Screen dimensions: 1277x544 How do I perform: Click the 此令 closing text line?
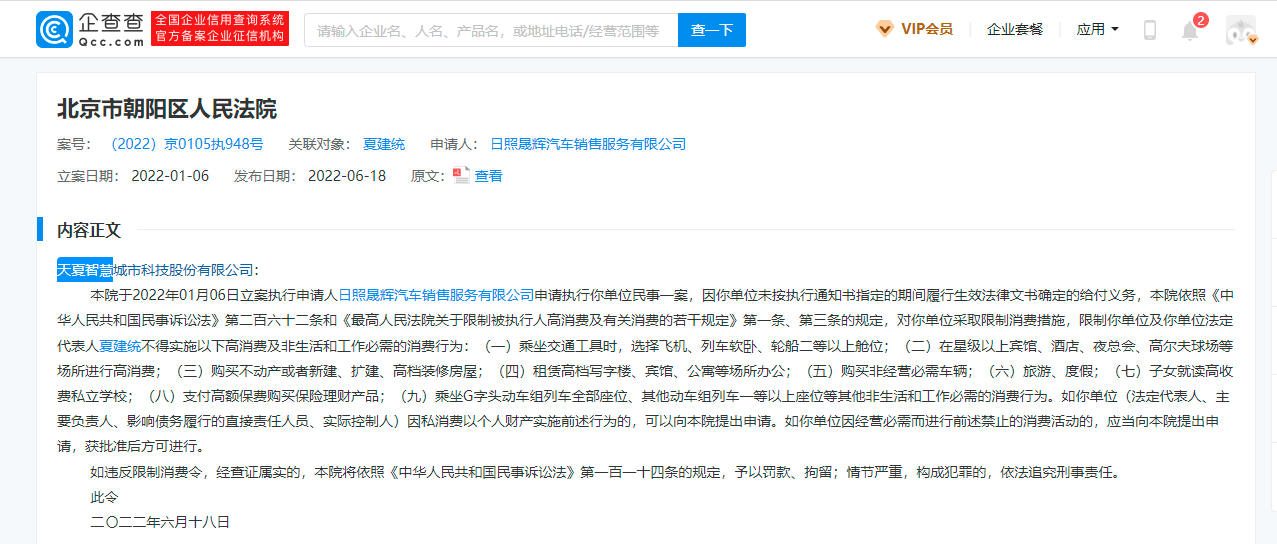(104, 496)
